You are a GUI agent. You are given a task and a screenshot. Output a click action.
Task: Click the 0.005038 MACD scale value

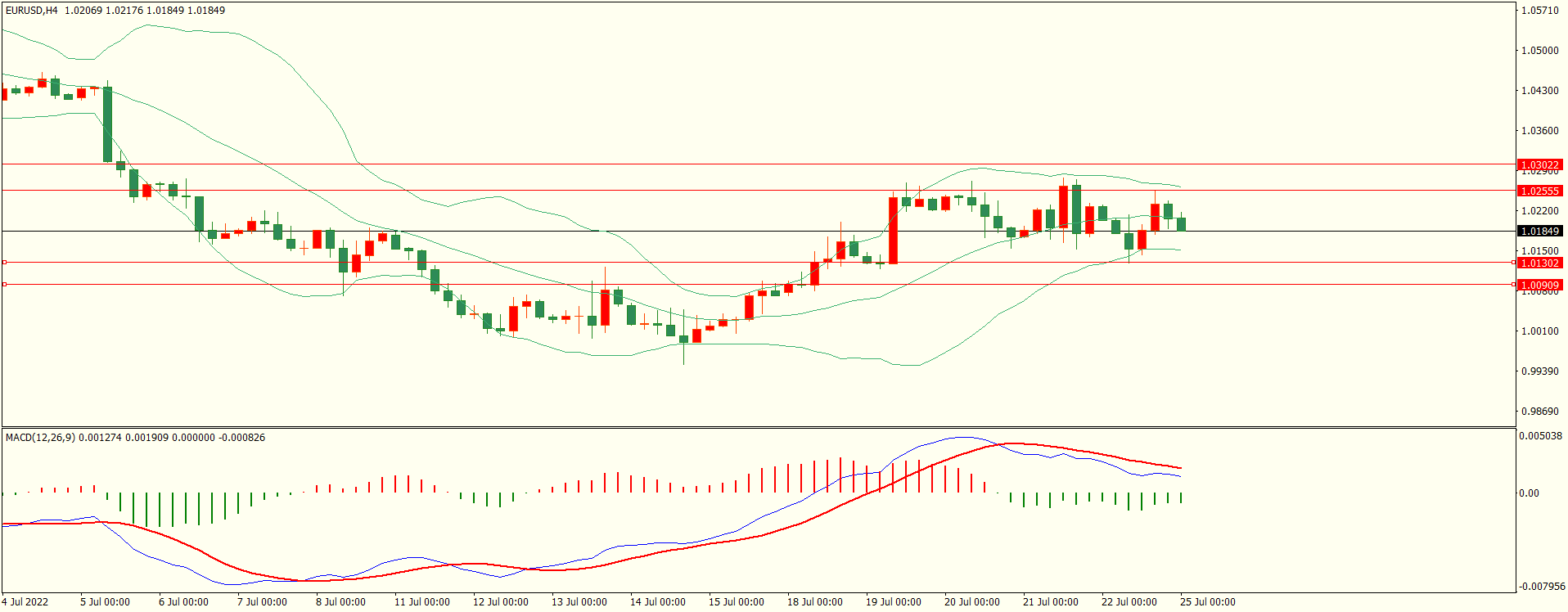(1540, 436)
